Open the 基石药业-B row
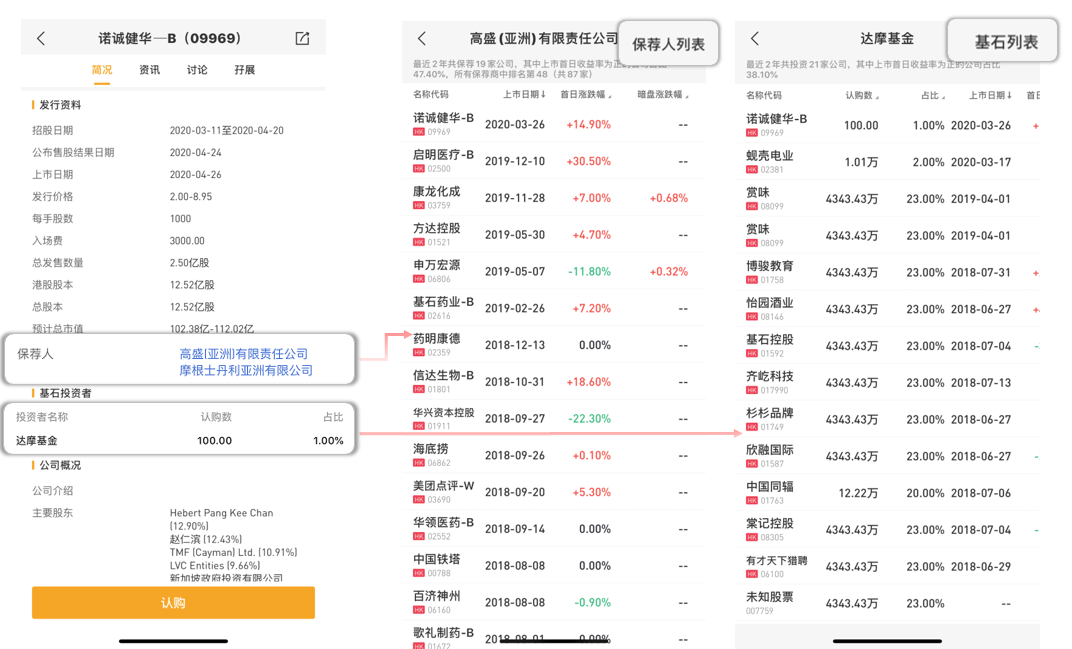 [554, 308]
